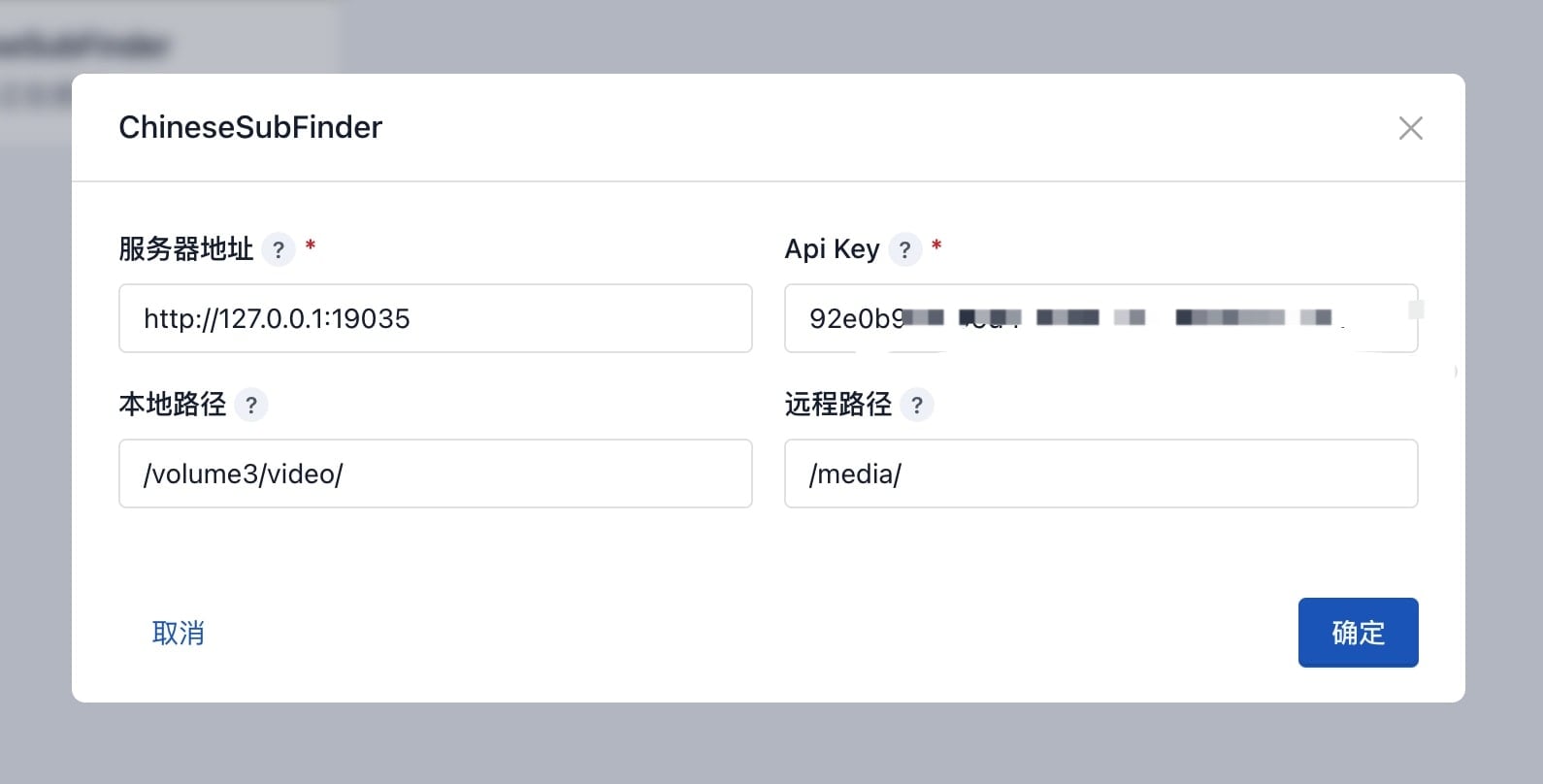The image size is (1543, 784).
Task: Focus the server address field http://127.0.0.1:19035
Action: (436, 318)
